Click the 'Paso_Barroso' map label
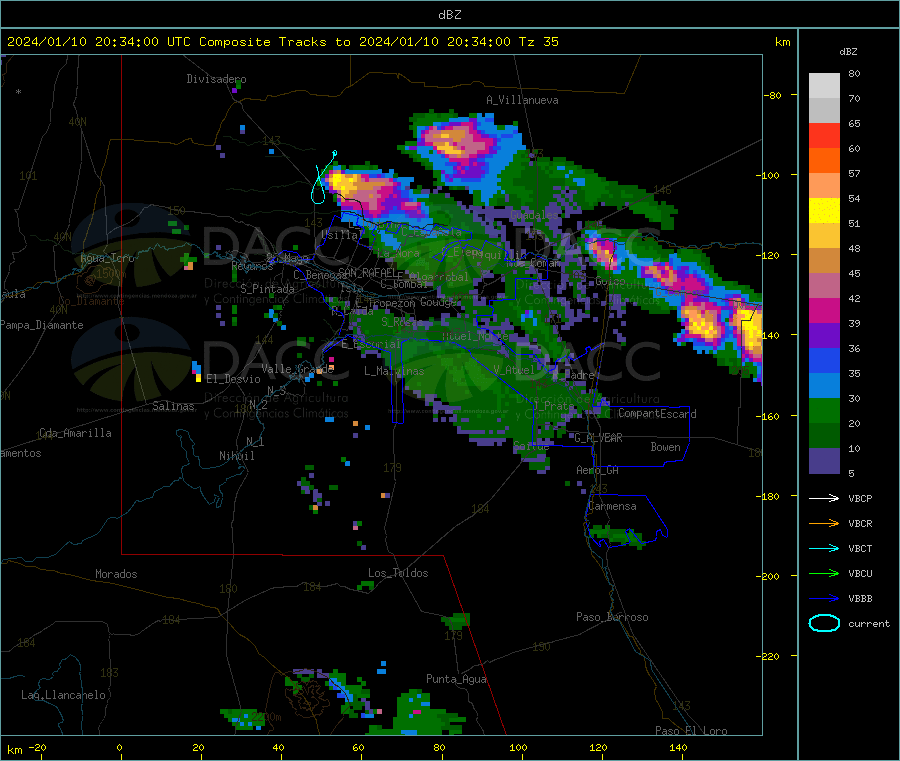Image resolution: width=900 pixels, height=761 pixels. click(x=612, y=617)
